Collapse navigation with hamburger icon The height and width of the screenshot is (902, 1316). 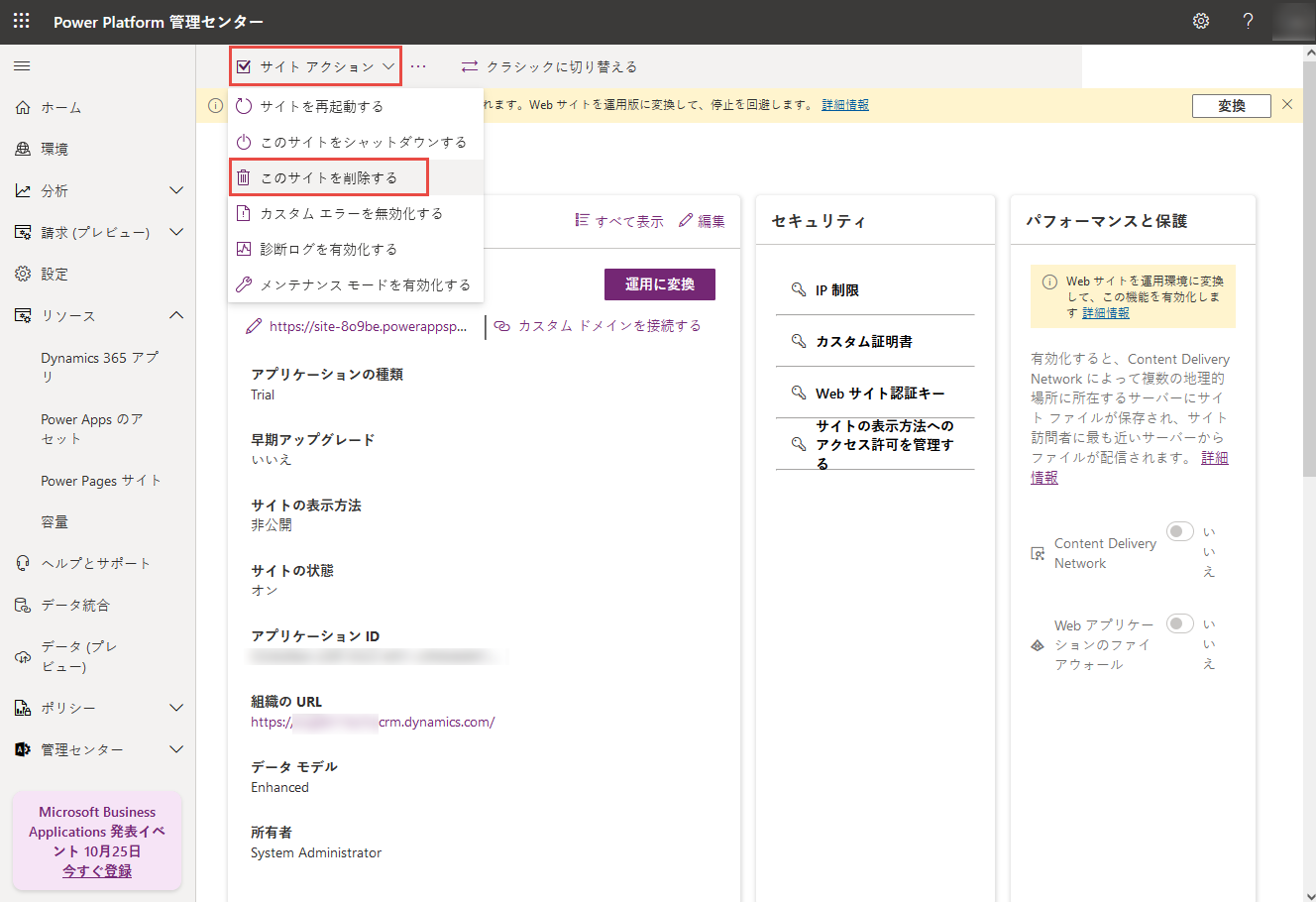tap(22, 66)
